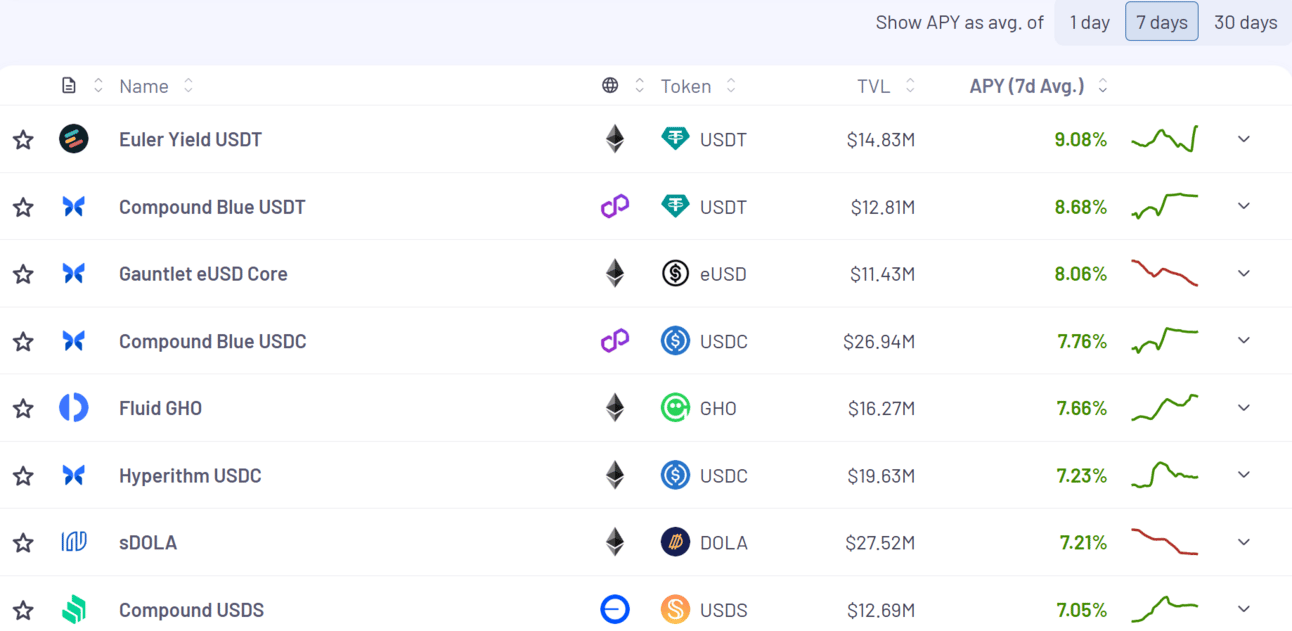Star the Compound Blue USDC row
1292x631 pixels.
point(23,342)
